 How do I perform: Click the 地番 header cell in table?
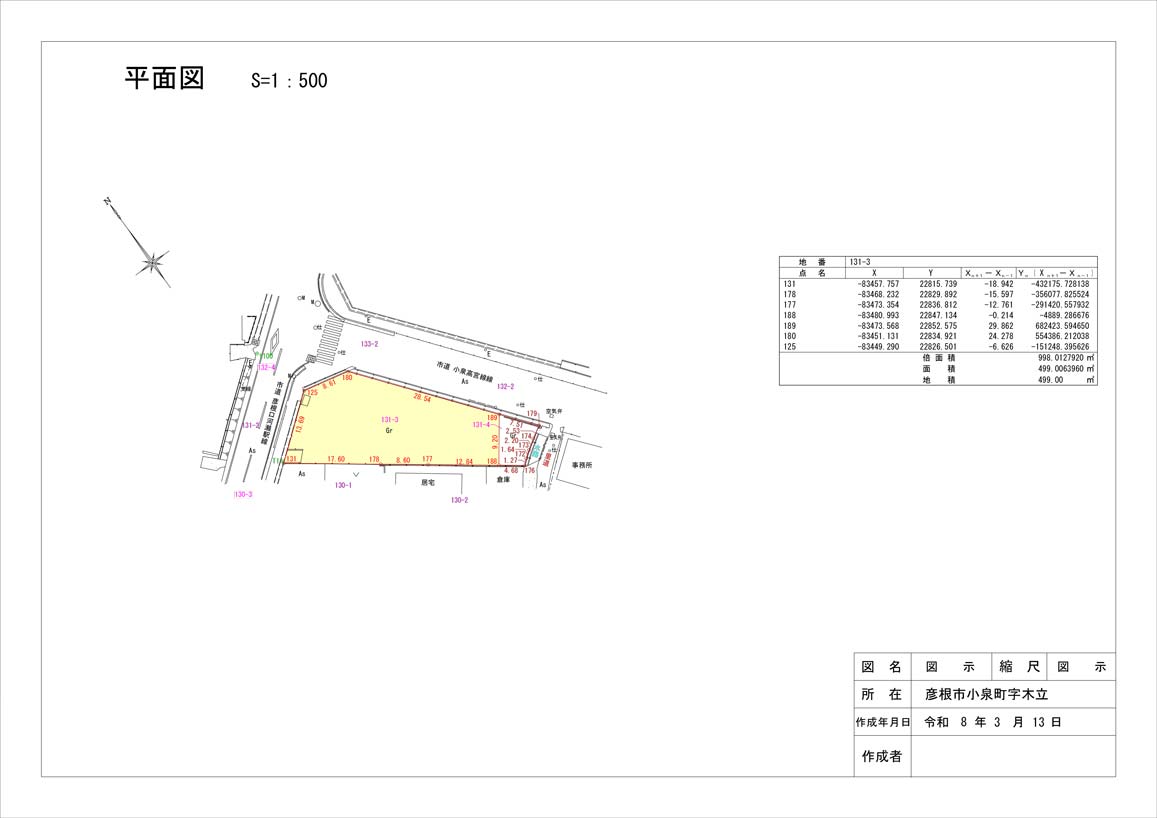tap(812, 262)
